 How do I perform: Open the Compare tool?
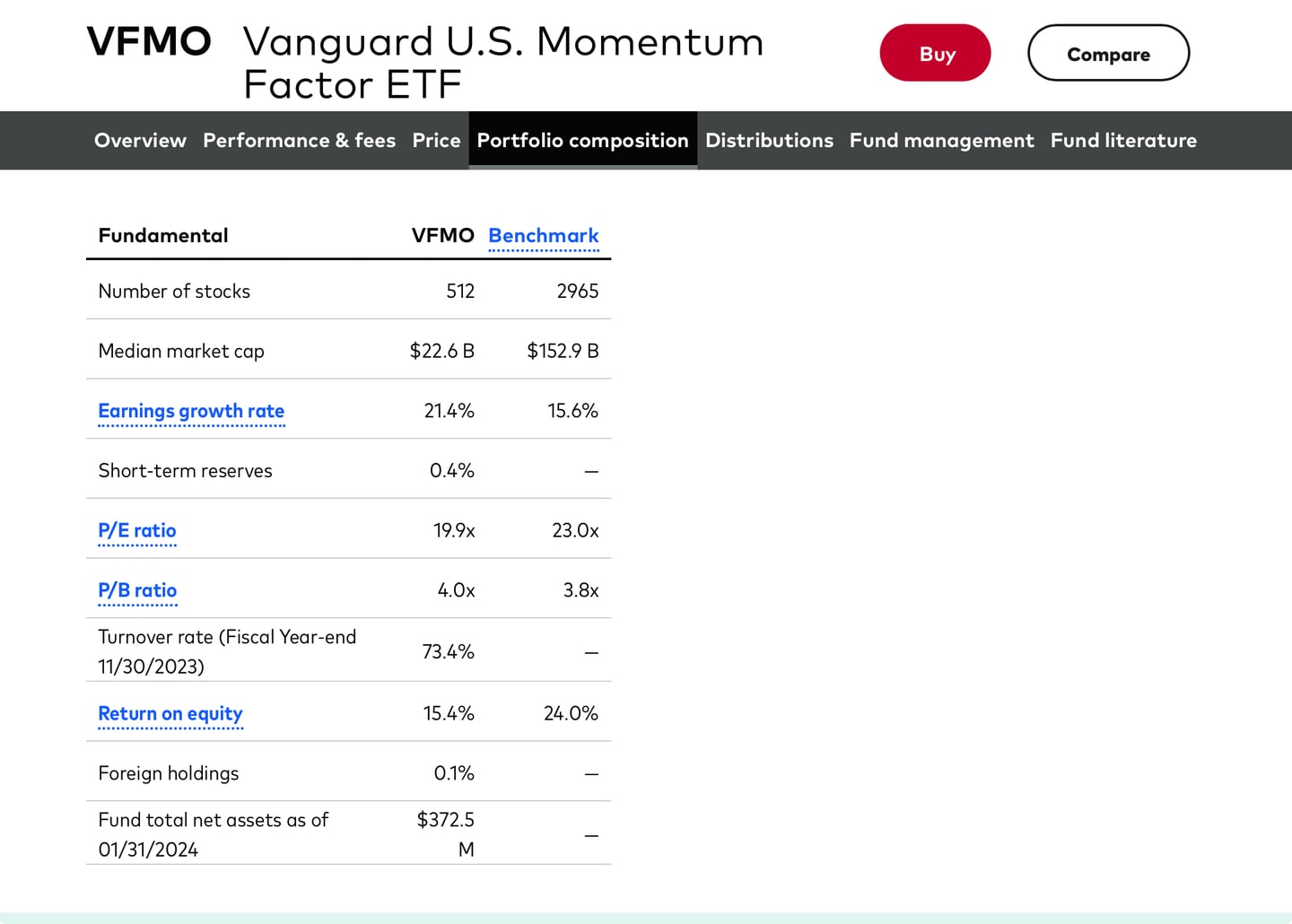pos(1108,53)
